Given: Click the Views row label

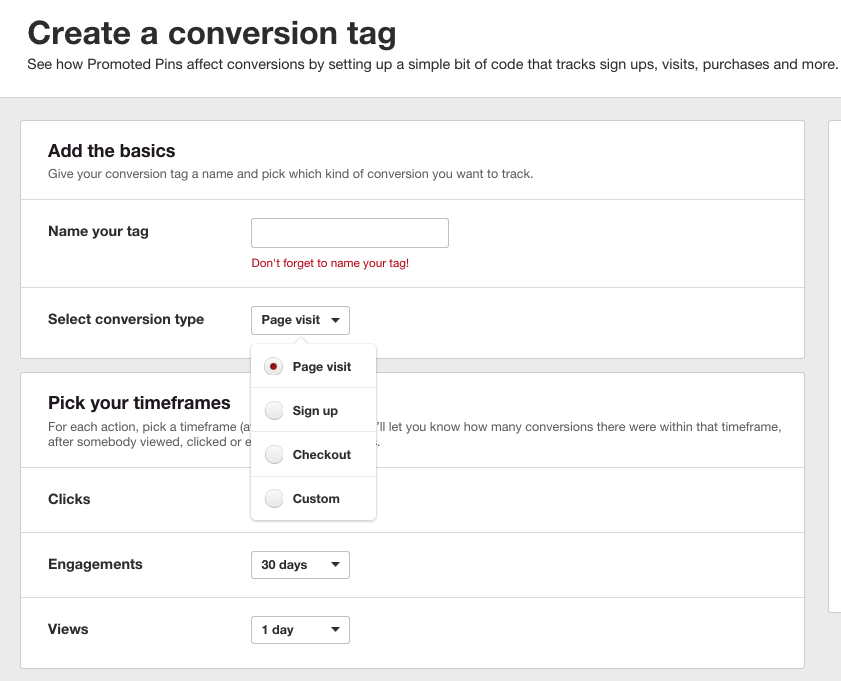Looking at the screenshot, I should point(68,629).
